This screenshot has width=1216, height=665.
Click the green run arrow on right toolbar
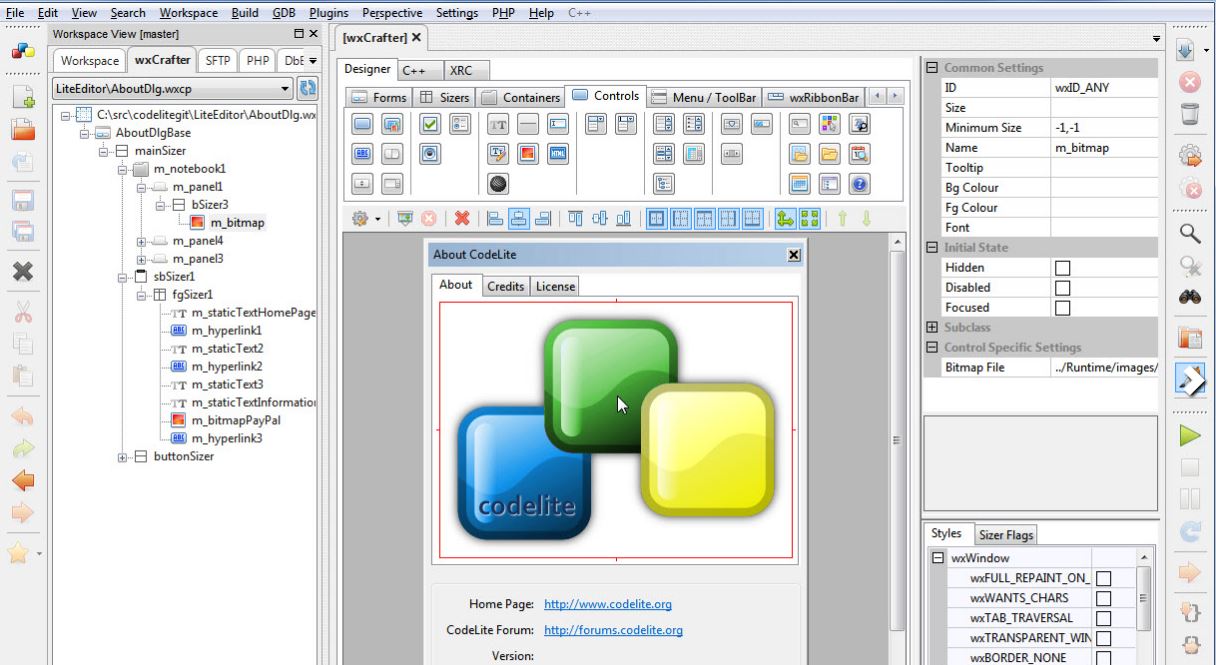click(x=1189, y=436)
